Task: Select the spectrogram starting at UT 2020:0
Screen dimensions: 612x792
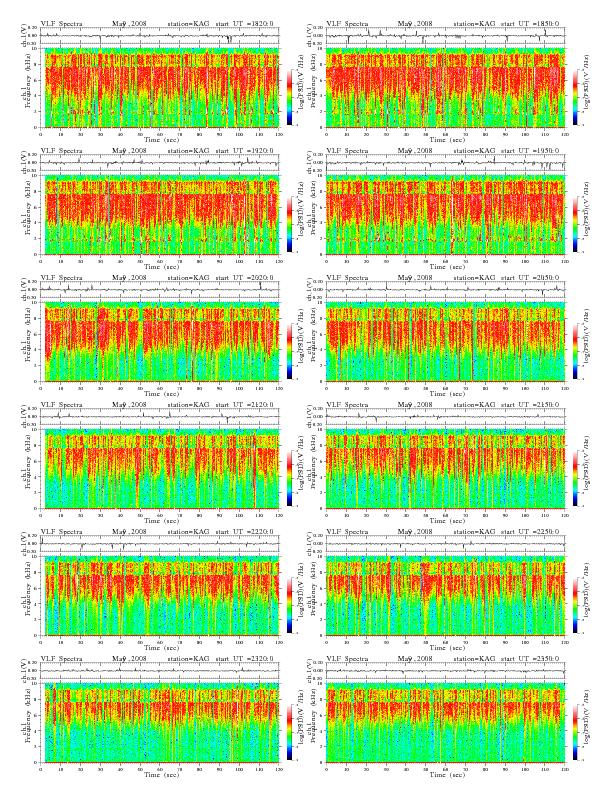Action: tap(160, 342)
